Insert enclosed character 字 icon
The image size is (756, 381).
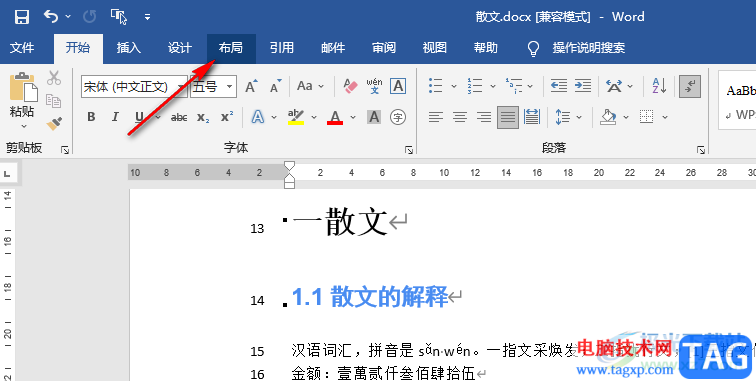[398, 117]
